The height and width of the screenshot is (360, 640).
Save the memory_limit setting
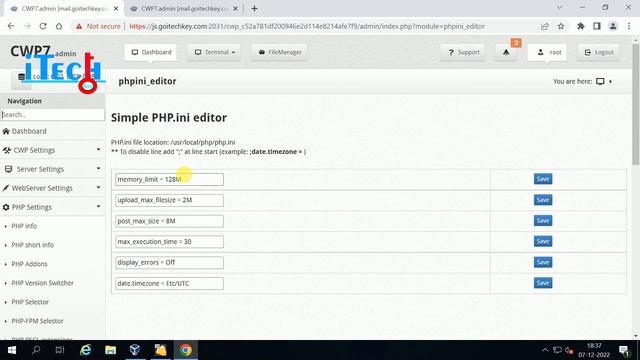tap(543, 179)
